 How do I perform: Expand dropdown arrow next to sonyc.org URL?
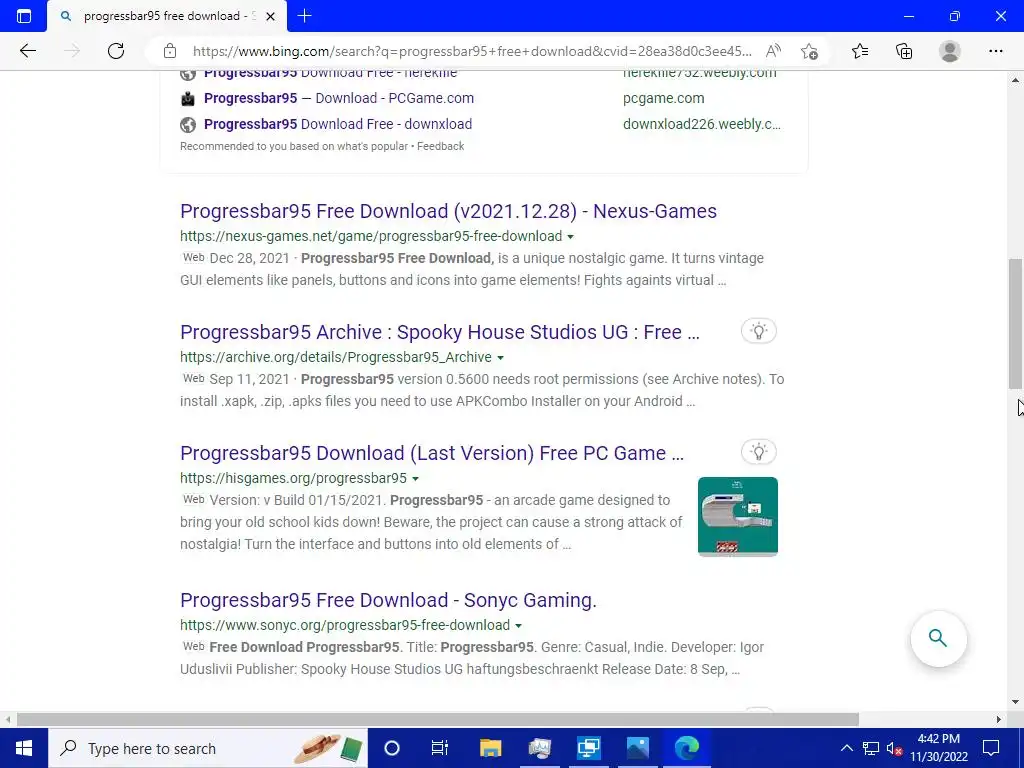[518, 626]
